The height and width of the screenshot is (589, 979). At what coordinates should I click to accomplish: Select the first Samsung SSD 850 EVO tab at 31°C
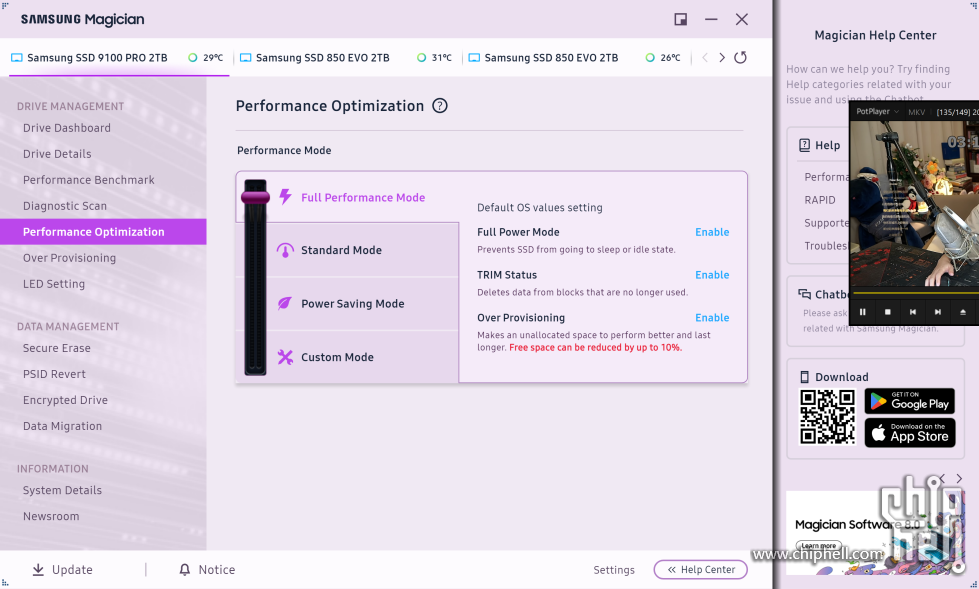347,57
